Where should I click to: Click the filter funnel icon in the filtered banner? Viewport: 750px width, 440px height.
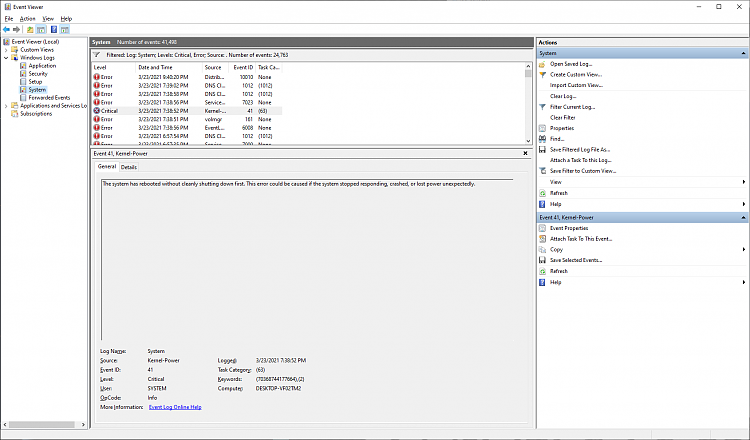(x=96, y=55)
